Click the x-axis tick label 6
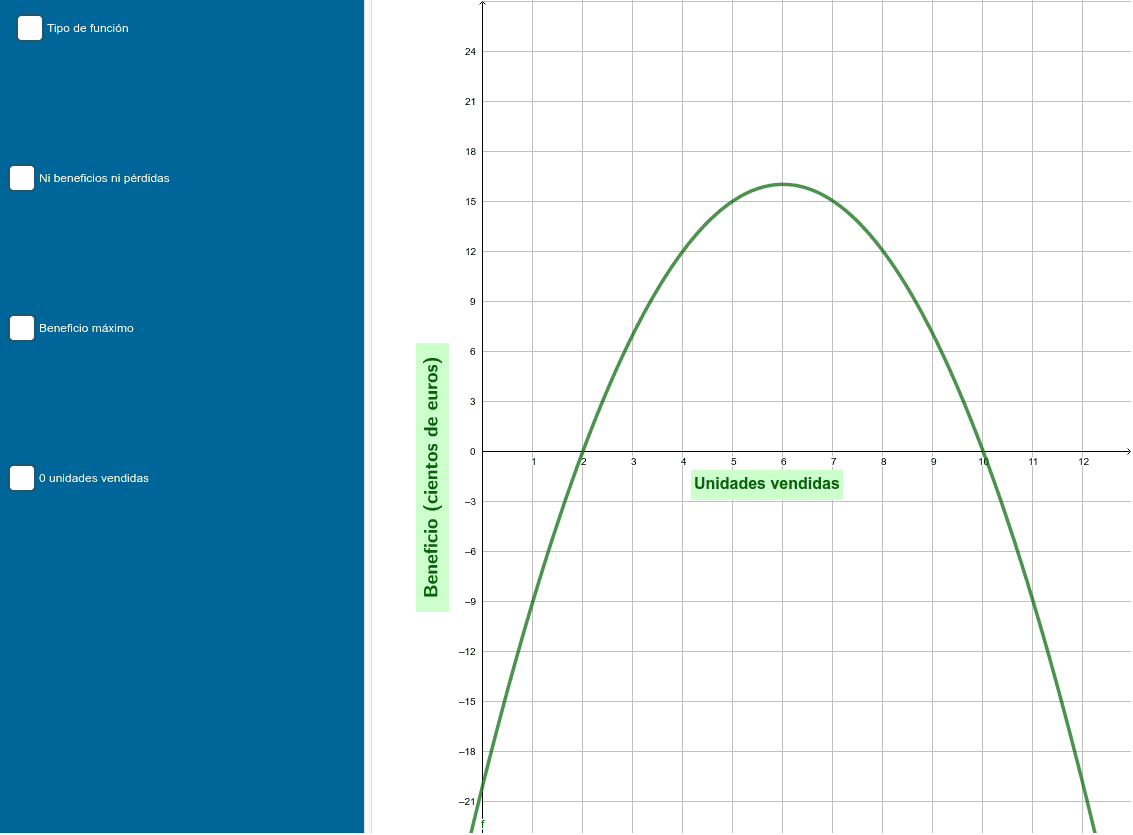Image resolution: width=1133 pixels, height=835 pixels. [x=783, y=462]
